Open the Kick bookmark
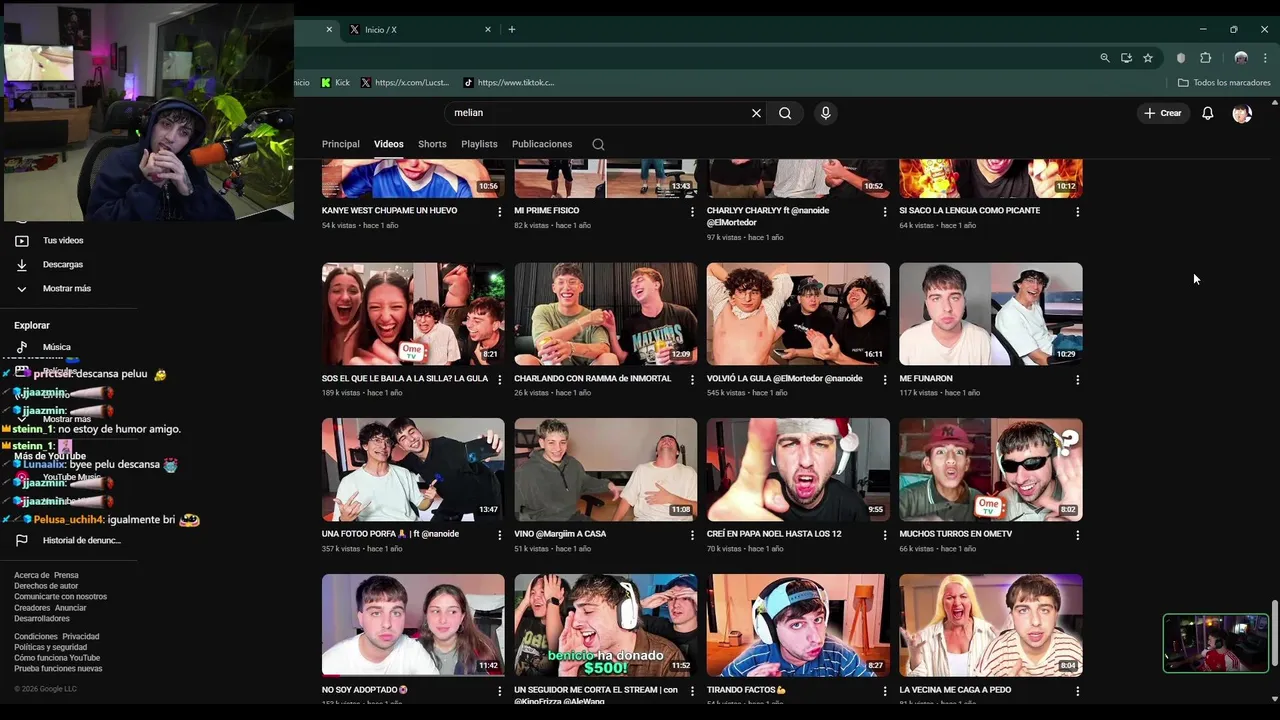 coord(335,83)
